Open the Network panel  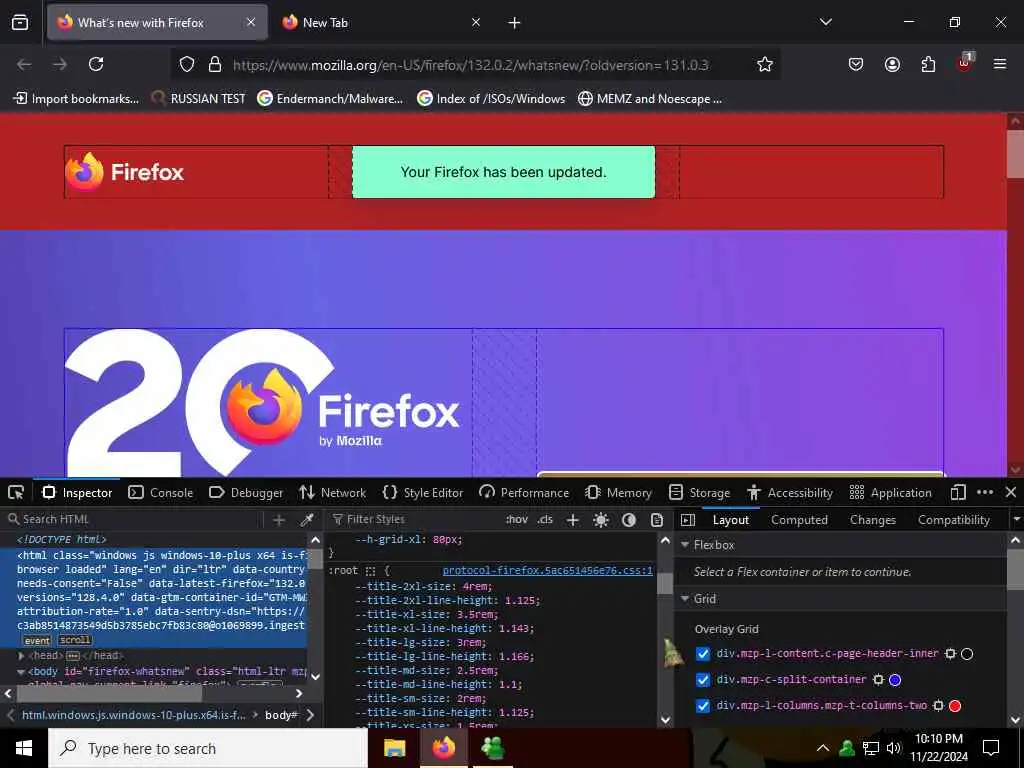pos(332,492)
